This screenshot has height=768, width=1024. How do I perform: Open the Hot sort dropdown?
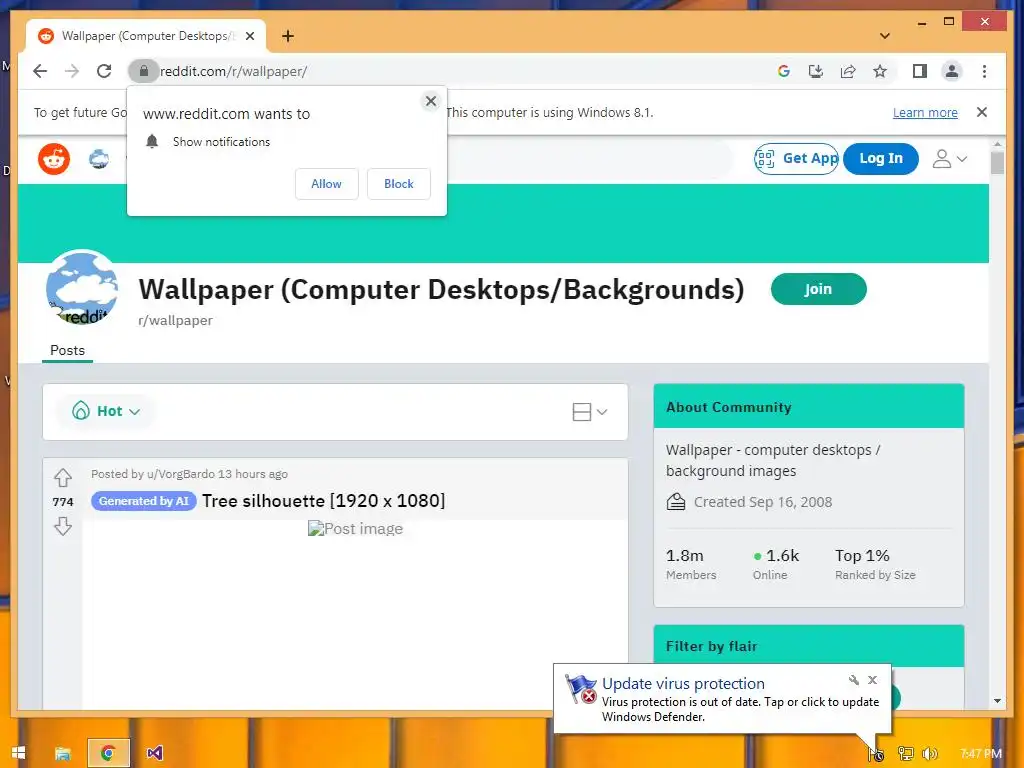coord(106,411)
